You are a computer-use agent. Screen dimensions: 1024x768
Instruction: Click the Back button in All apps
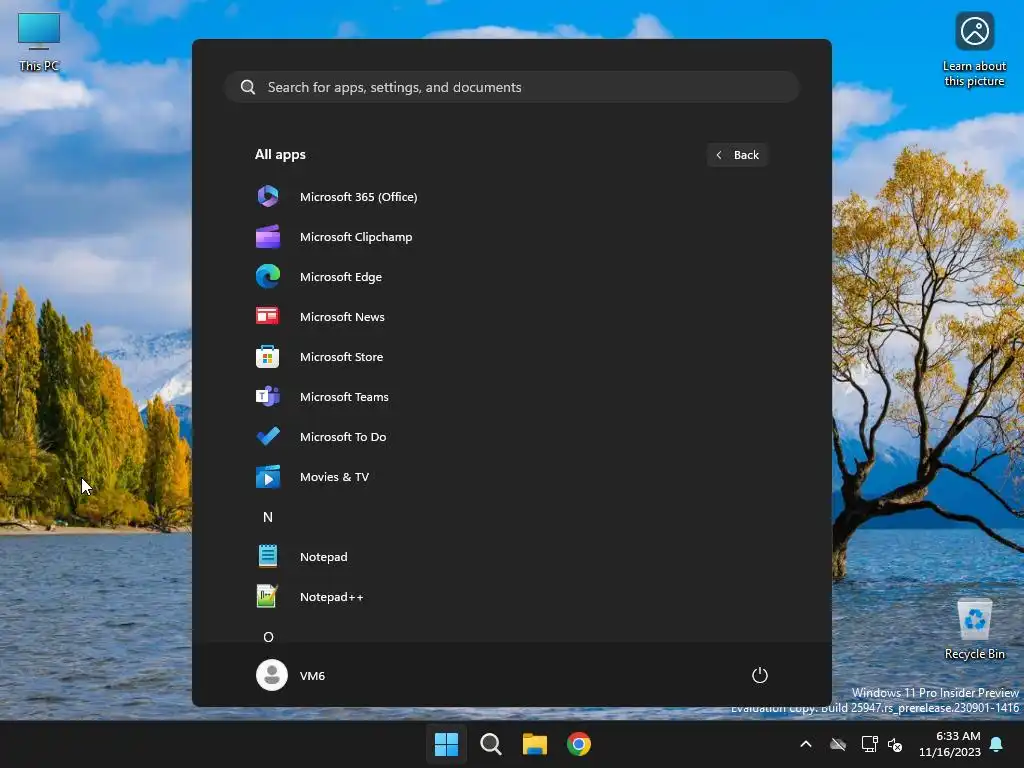[x=737, y=155]
